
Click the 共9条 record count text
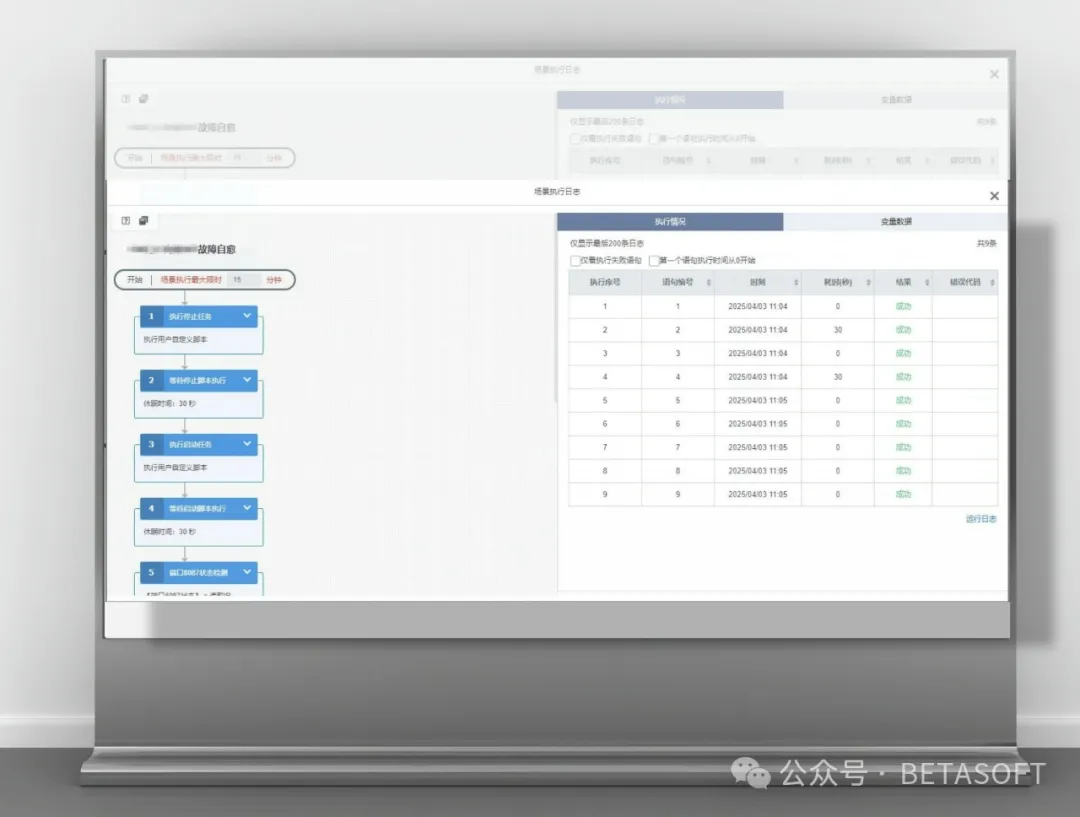tap(986, 243)
